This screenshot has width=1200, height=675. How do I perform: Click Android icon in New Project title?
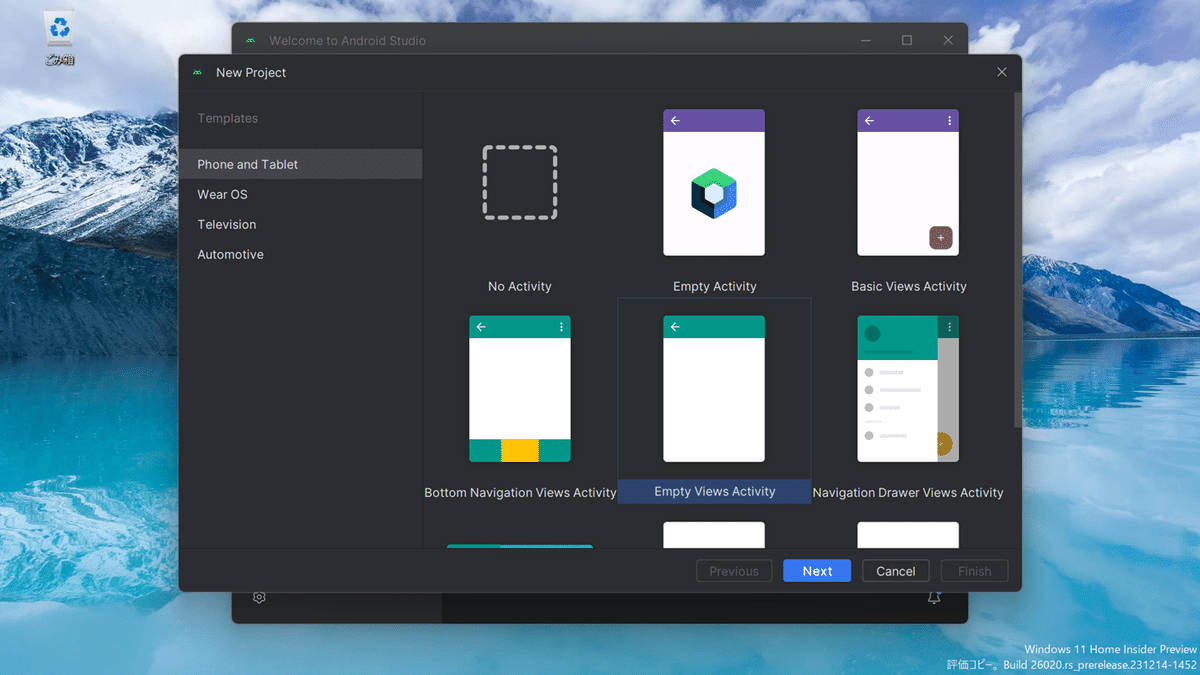pos(198,72)
